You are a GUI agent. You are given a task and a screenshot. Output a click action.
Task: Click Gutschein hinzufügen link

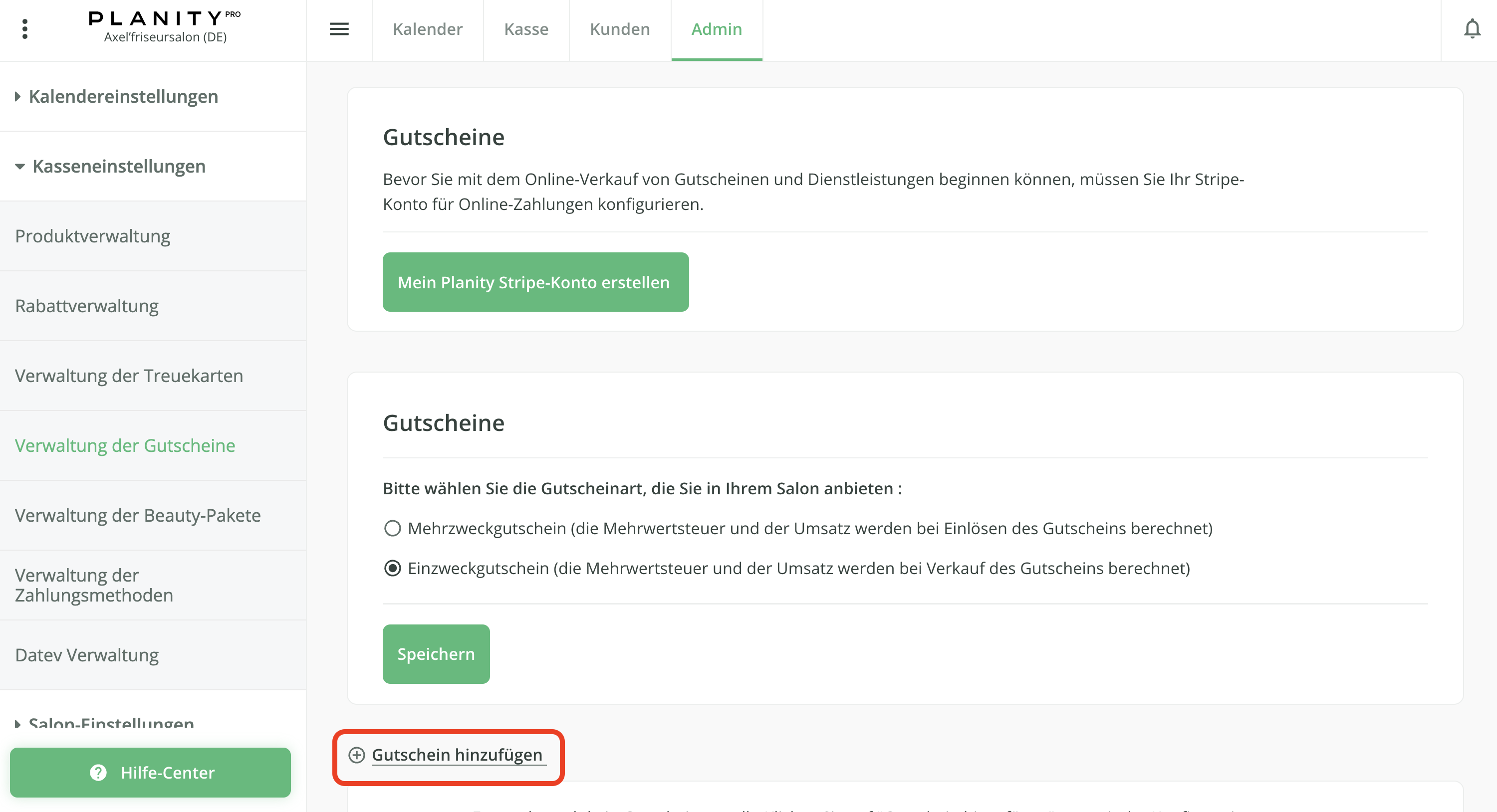(458, 755)
